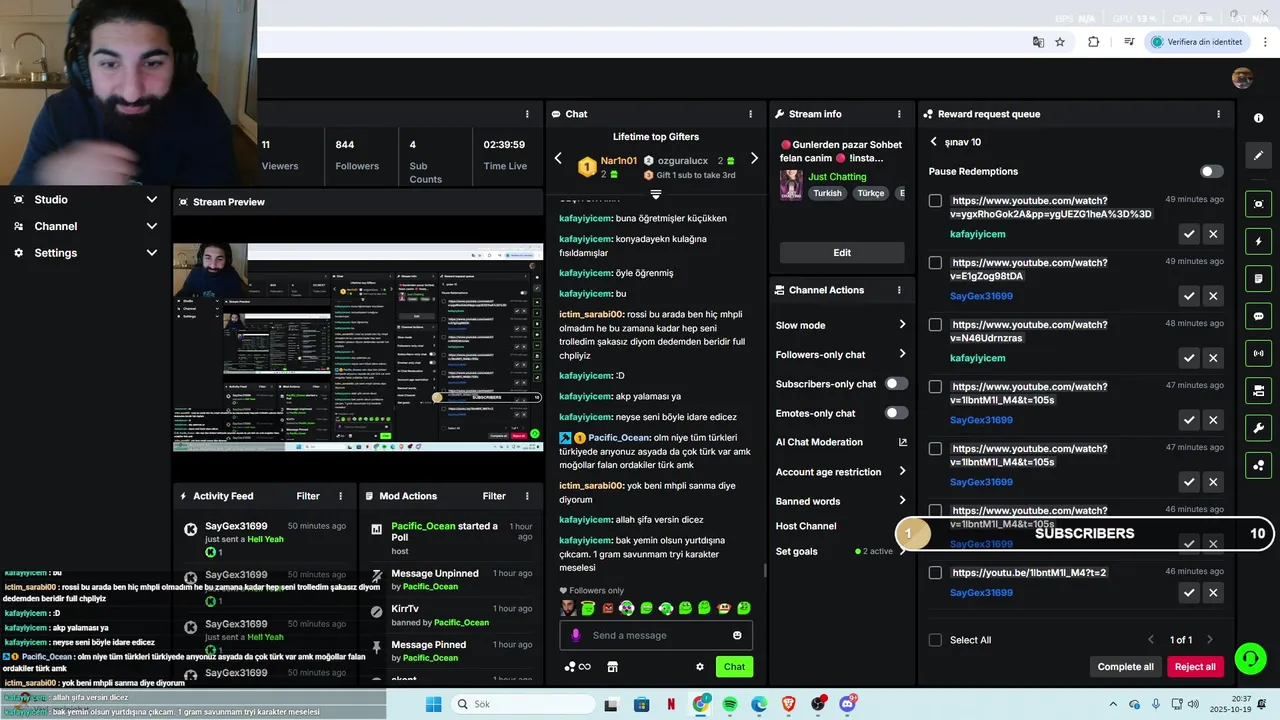
Task: Check the box for v=E1gZog98tDA redemption
Action: pyautogui.click(x=935, y=263)
